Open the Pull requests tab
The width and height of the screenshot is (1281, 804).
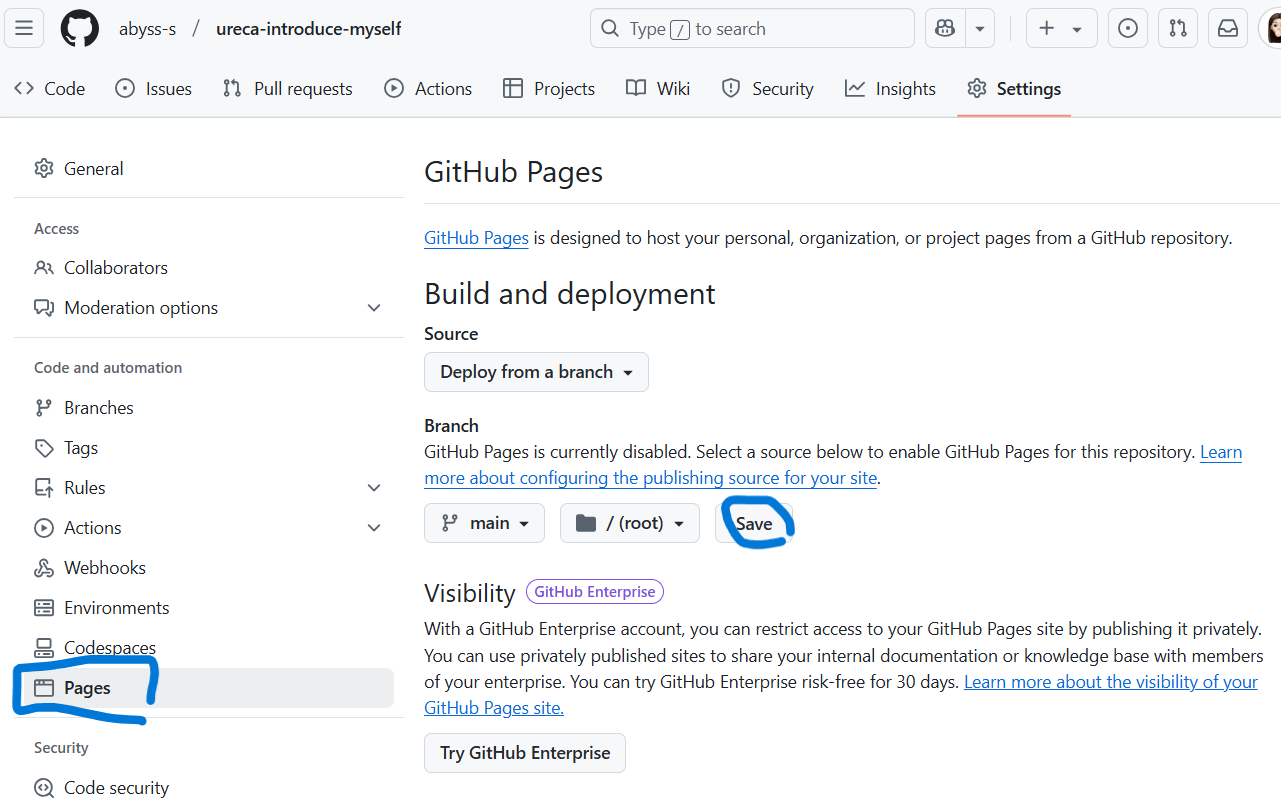pos(288,88)
